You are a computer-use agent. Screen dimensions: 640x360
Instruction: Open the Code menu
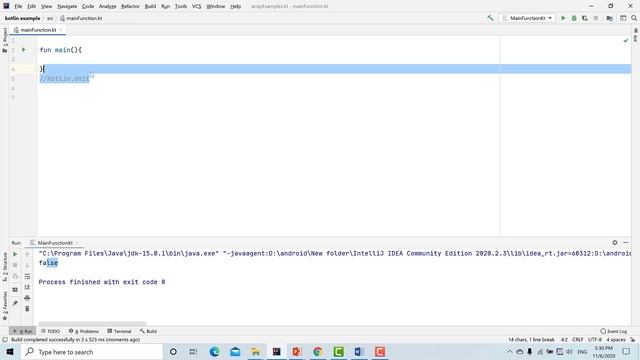(x=88, y=6)
